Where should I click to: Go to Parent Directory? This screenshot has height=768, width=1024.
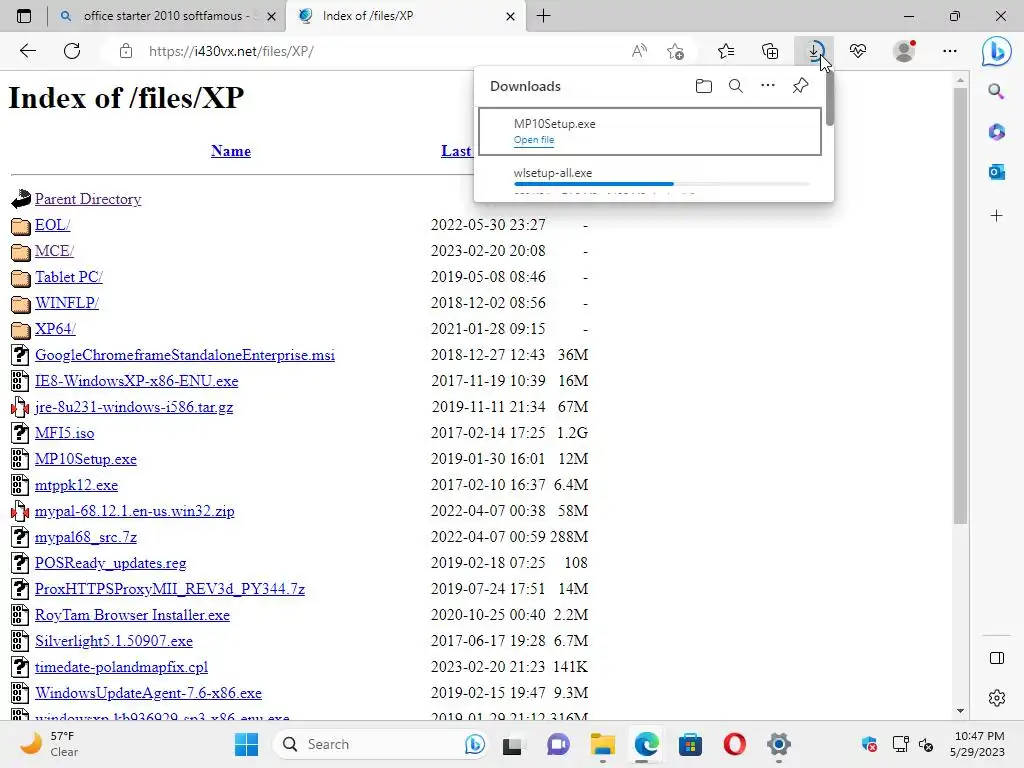click(88, 199)
